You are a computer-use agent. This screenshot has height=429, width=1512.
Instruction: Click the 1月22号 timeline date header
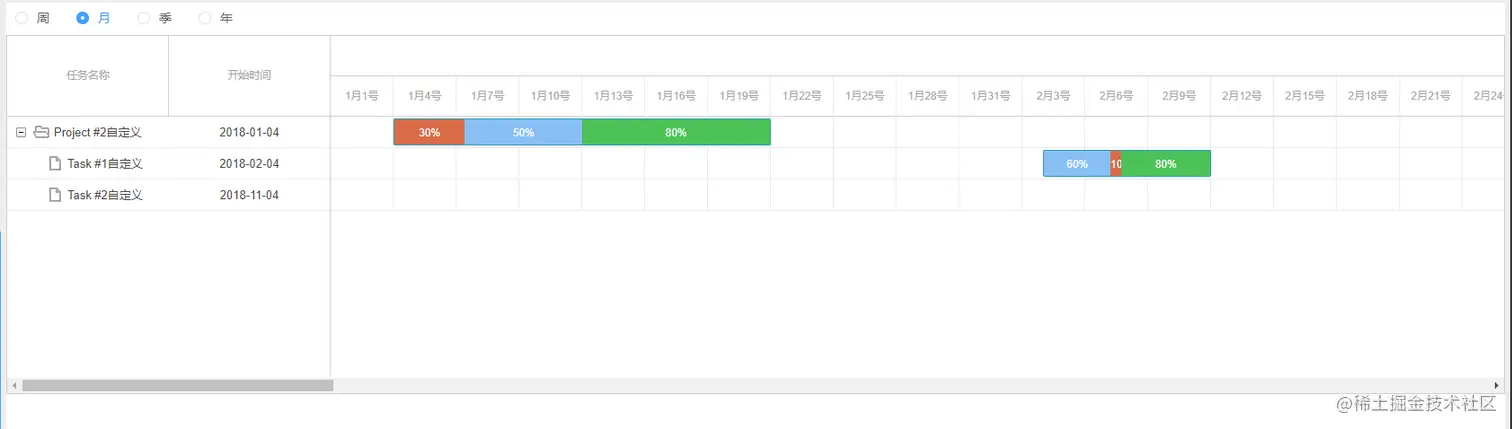pyautogui.click(x=802, y=96)
